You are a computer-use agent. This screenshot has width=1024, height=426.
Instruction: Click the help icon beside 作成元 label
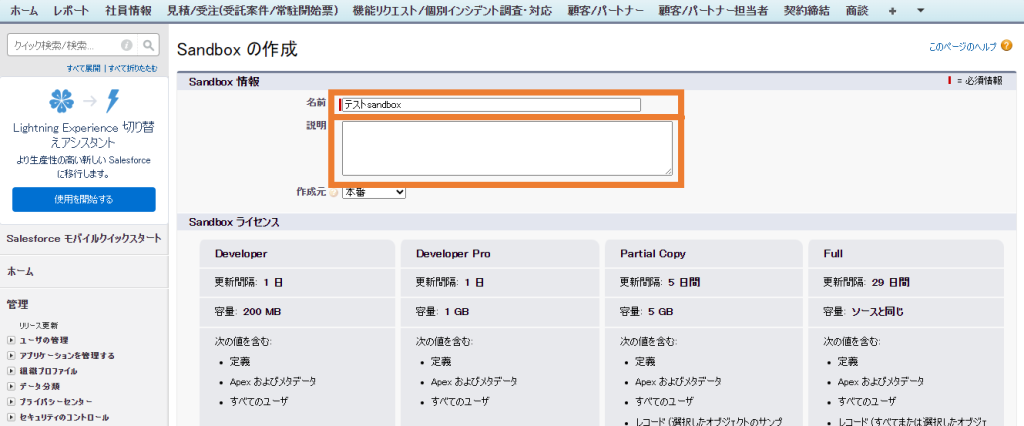click(x=334, y=193)
